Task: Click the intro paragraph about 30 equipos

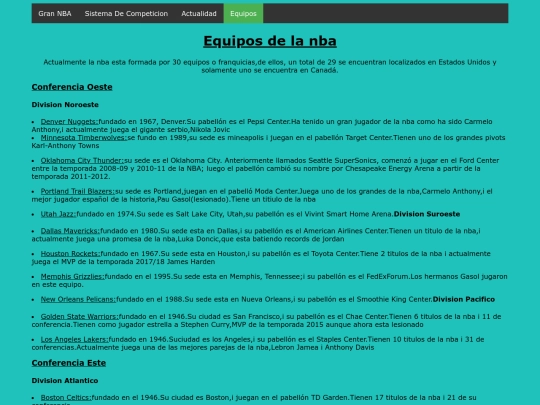Action: pos(270,66)
